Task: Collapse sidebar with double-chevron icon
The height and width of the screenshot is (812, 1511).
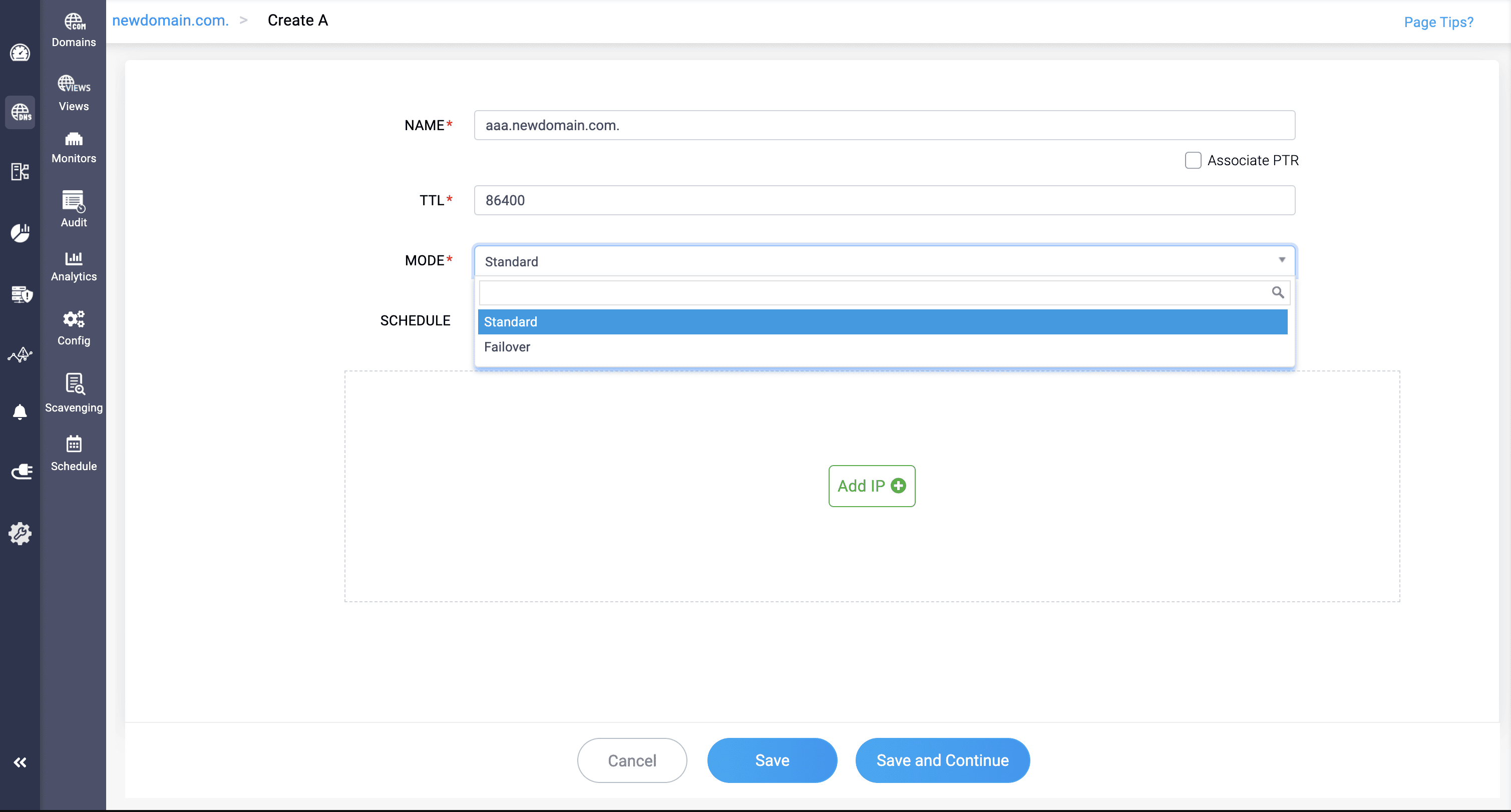Action: 20,762
